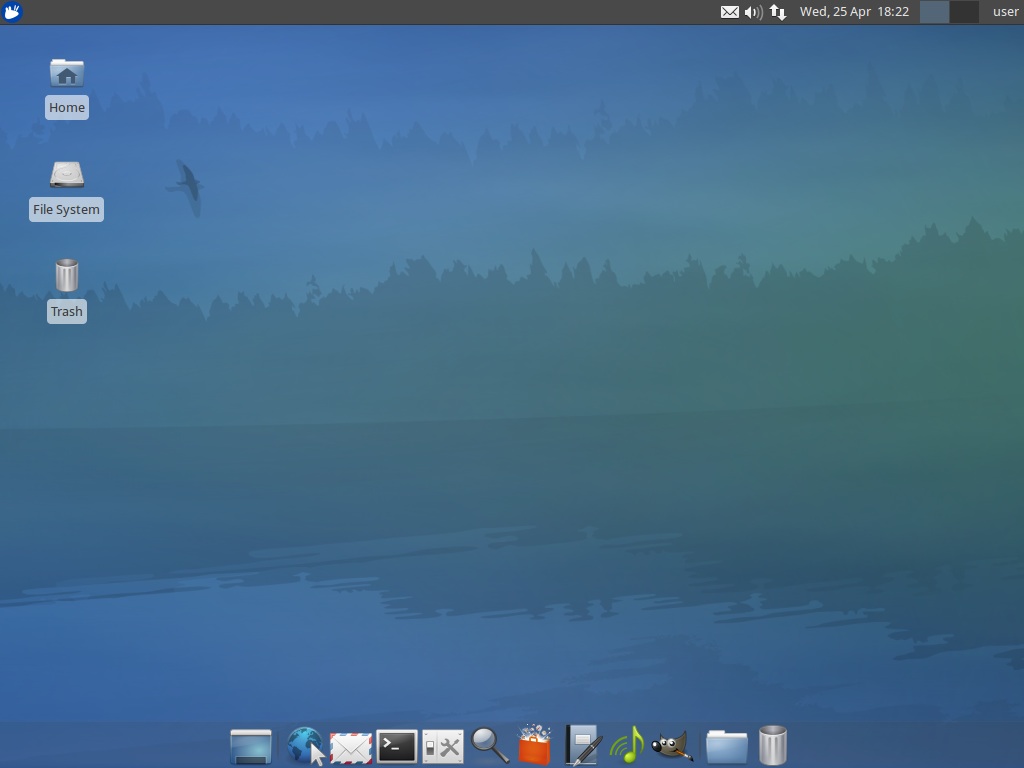Open the mail notification indicator

click(x=729, y=12)
